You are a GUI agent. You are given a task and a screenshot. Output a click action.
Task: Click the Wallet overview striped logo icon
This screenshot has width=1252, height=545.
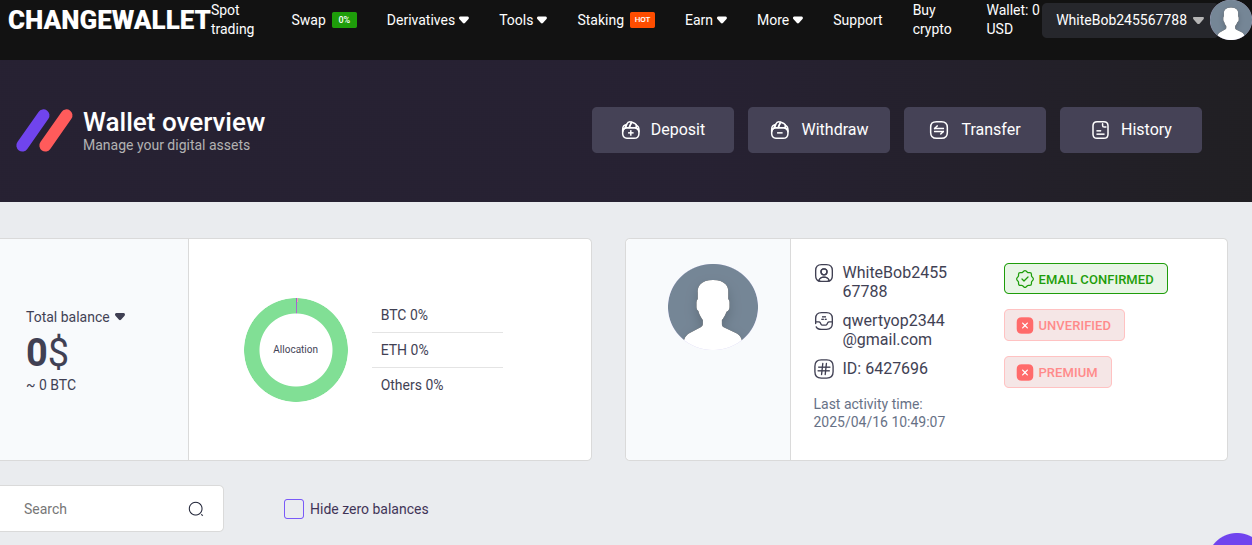pyautogui.click(x=44, y=130)
